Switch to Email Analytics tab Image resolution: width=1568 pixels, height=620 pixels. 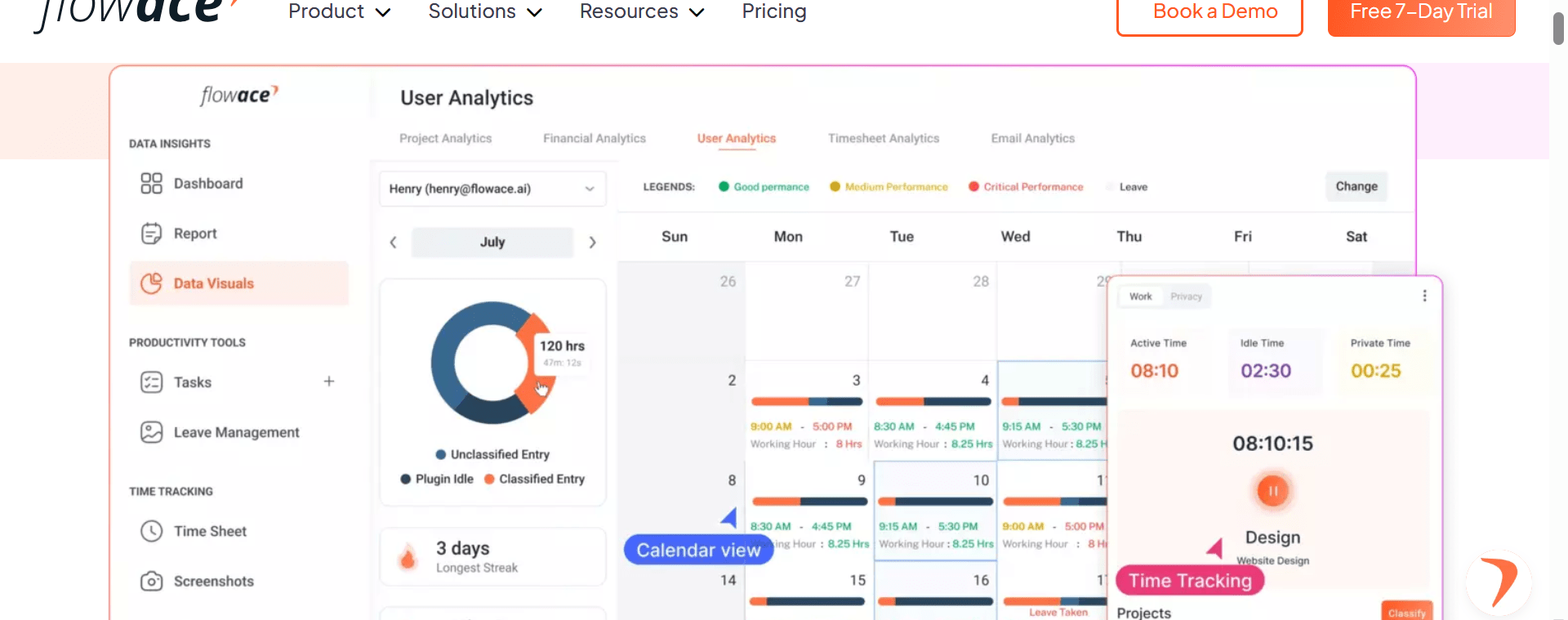click(x=1033, y=139)
